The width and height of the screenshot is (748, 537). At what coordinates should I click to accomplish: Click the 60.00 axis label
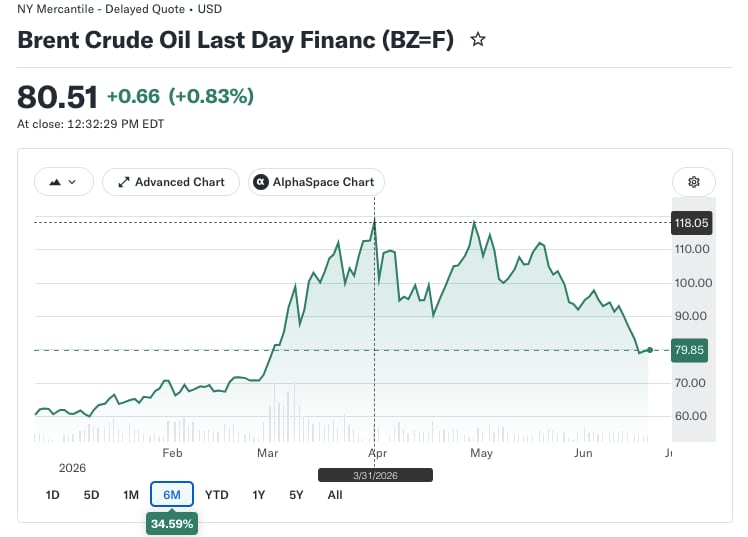coord(690,416)
